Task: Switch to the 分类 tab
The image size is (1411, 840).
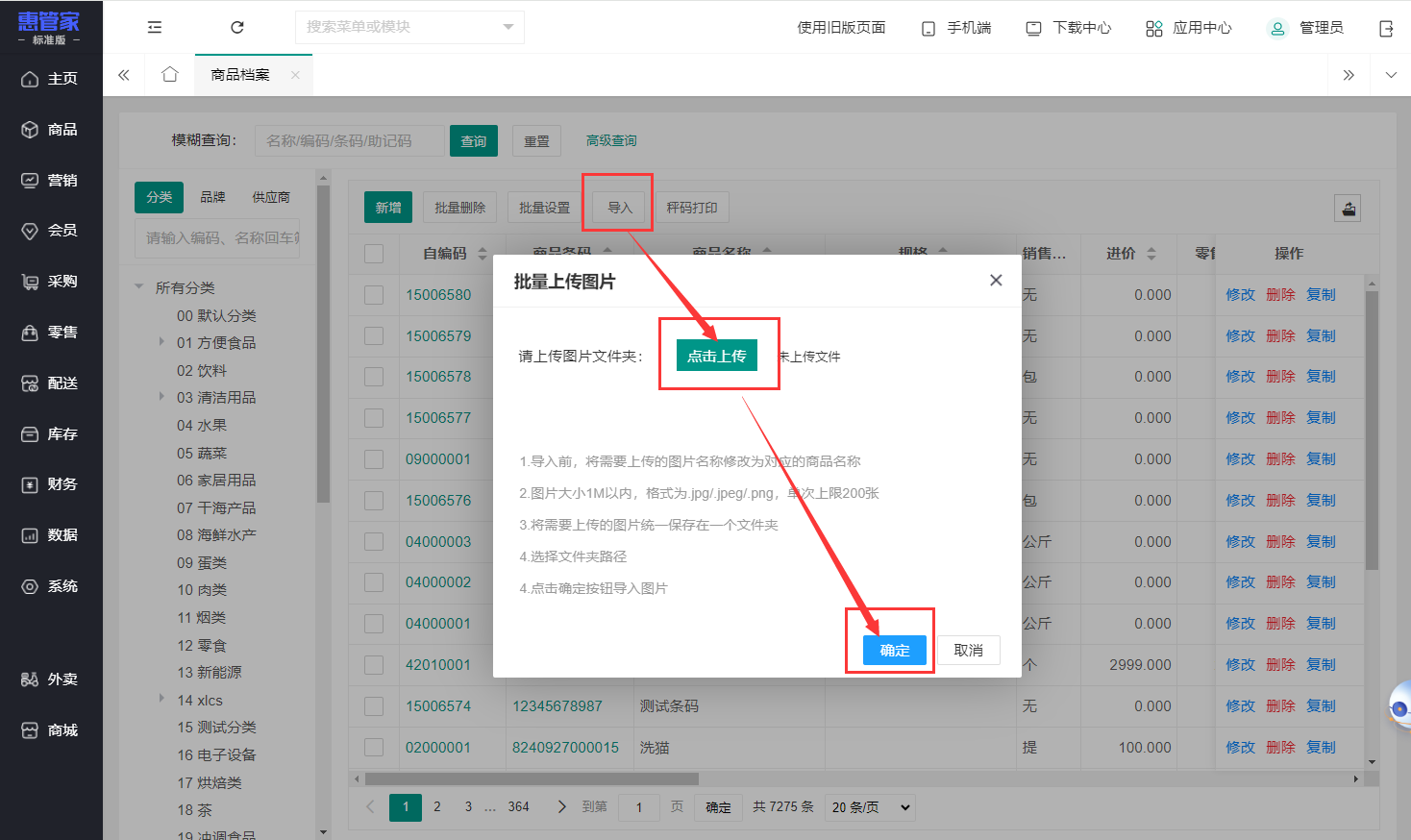Action: coord(160,197)
